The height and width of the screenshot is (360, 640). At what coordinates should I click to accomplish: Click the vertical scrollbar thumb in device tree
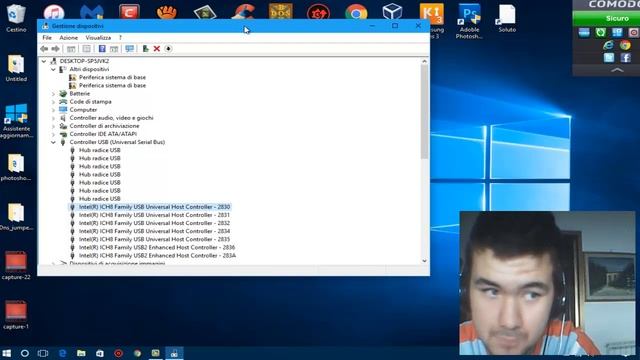point(424,112)
